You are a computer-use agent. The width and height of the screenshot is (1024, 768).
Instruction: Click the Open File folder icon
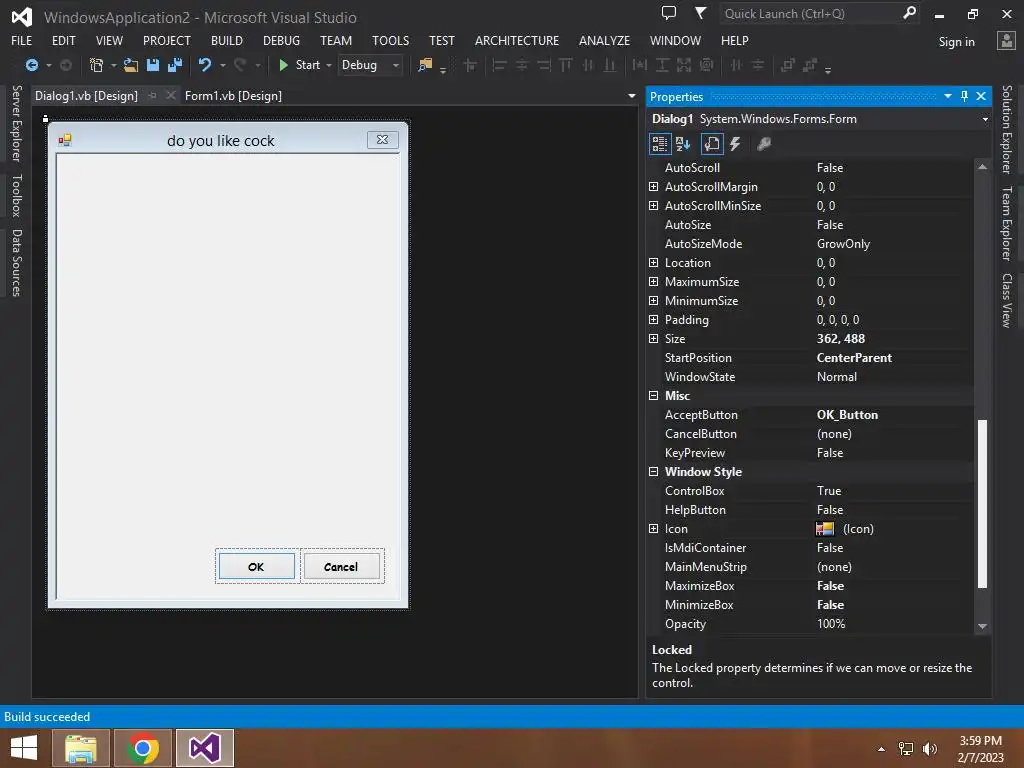(x=131, y=65)
